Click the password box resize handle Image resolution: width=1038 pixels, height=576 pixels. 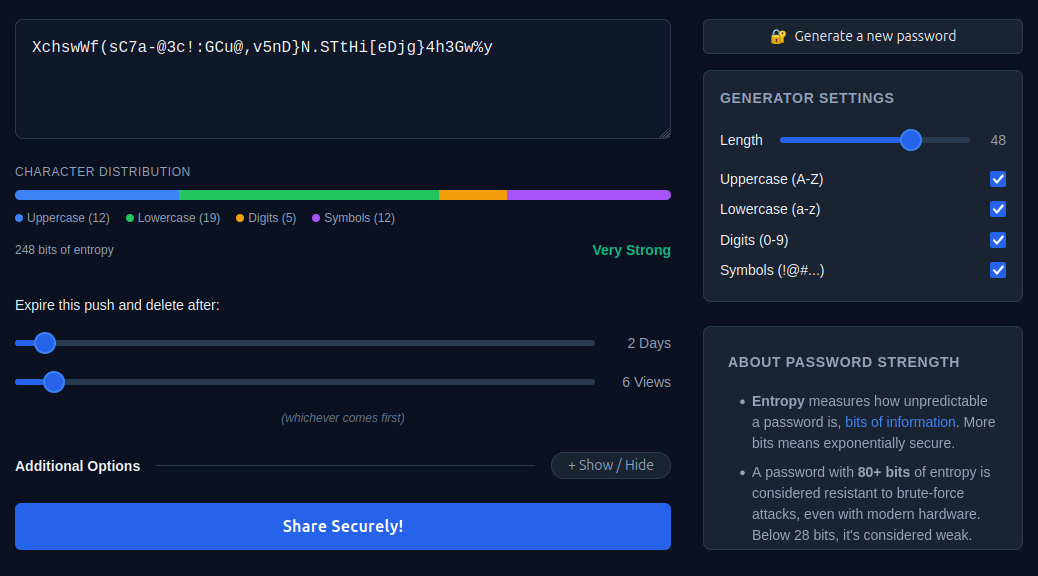[665, 133]
